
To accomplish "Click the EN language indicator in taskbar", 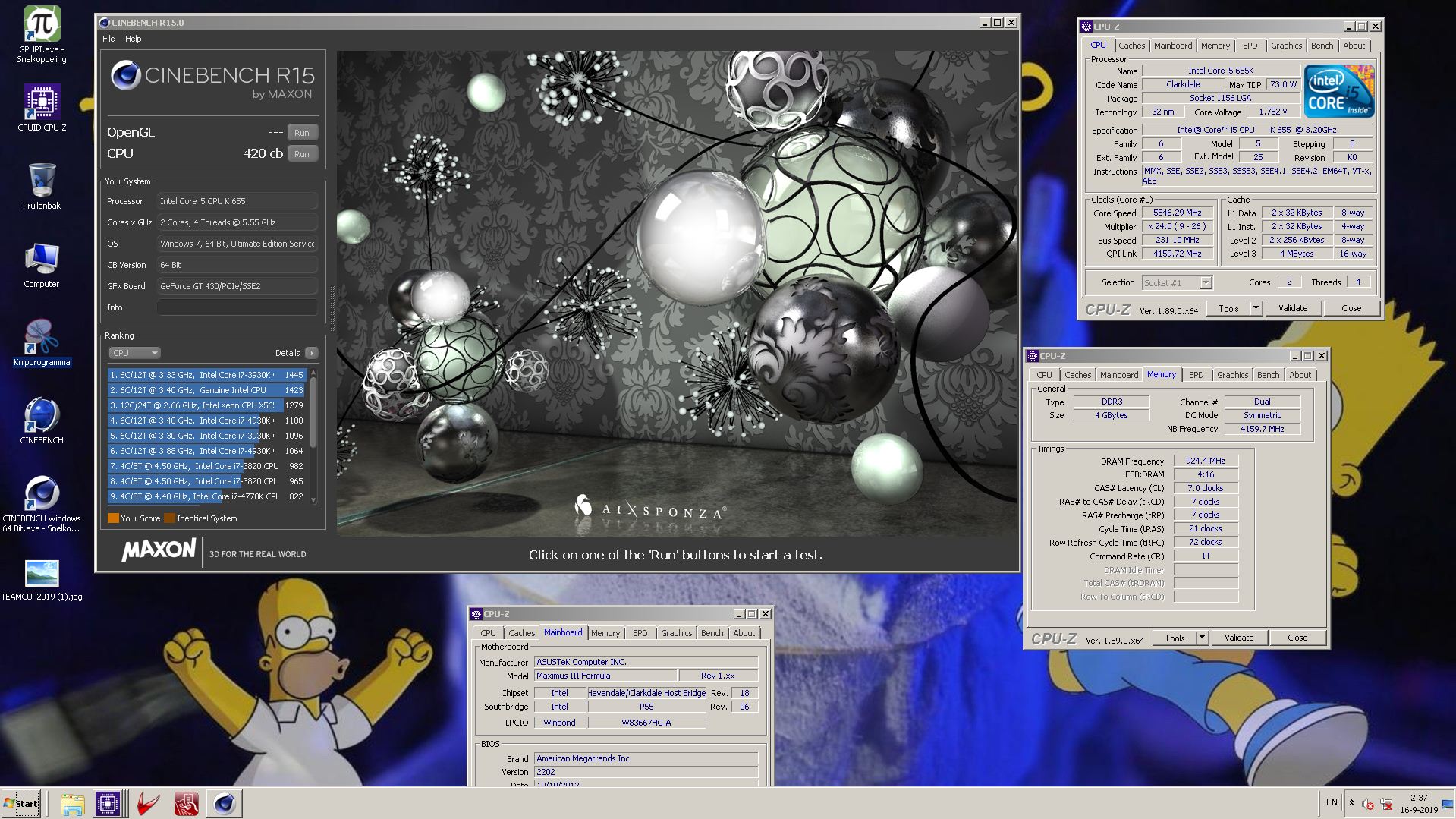I will click(x=1332, y=802).
